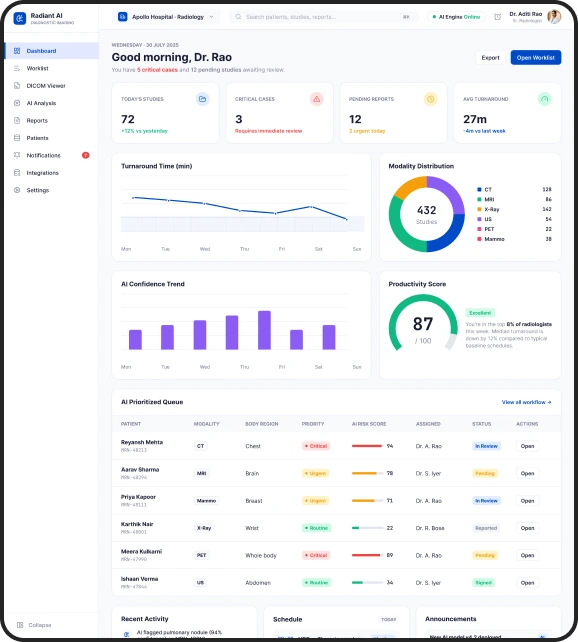Click the Patient column header
Screen dimensions: 578x642
(x=131, y=424)
